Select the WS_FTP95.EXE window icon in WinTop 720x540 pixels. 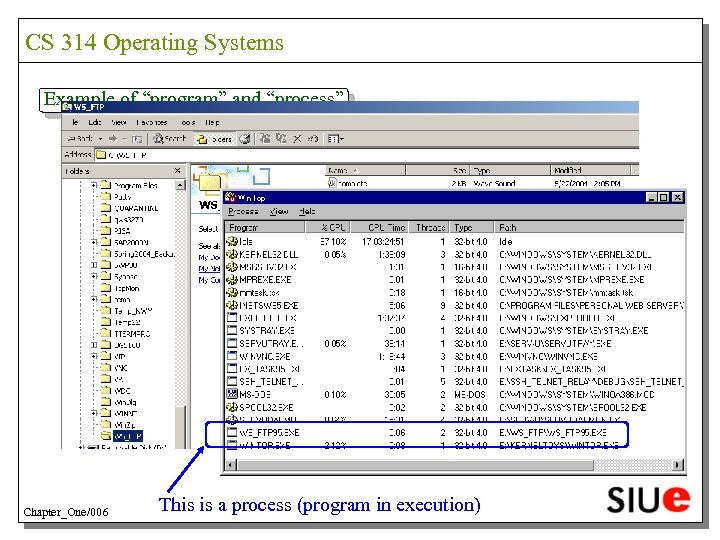click(x=232, y=432)
